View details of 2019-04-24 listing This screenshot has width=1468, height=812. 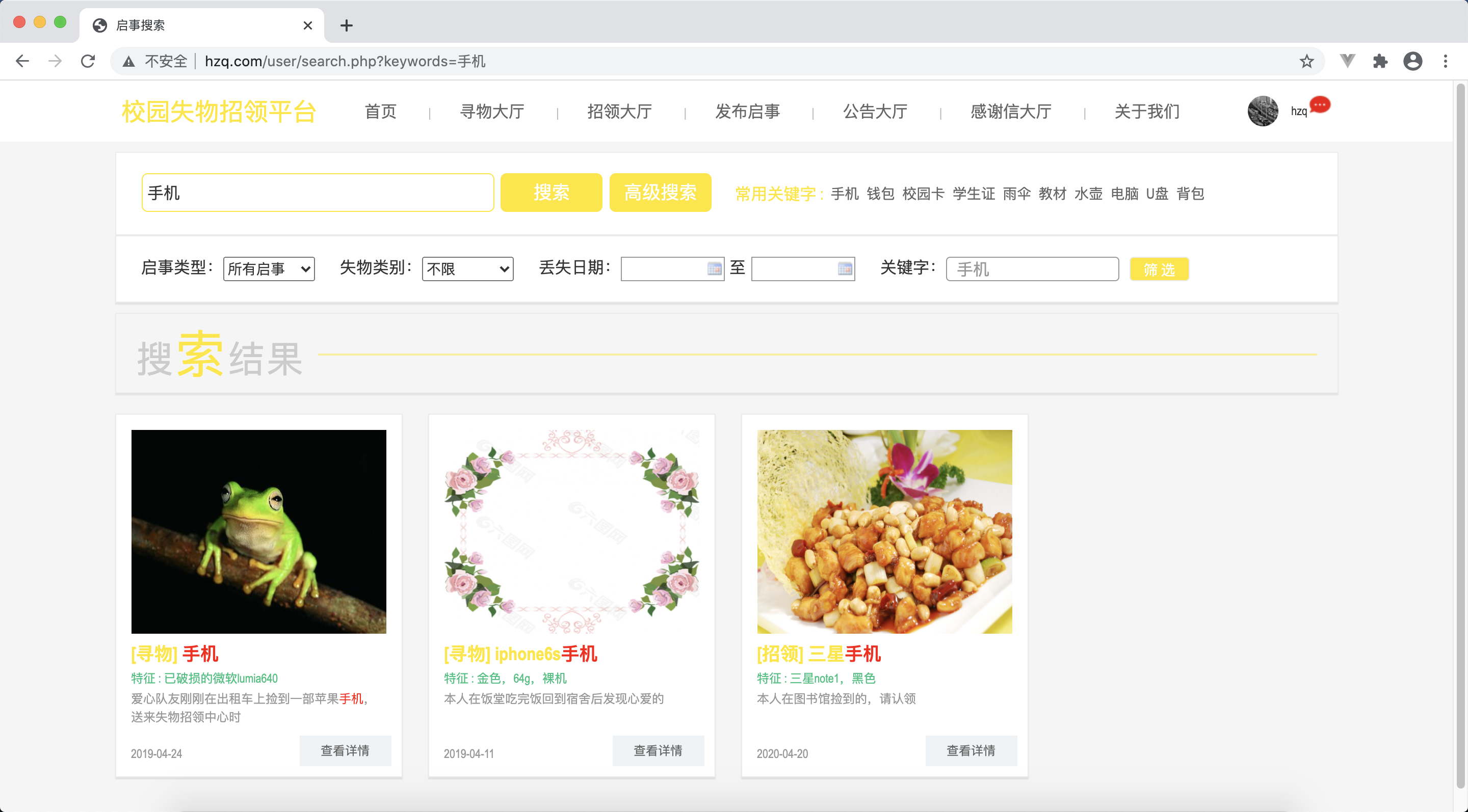tap(346, 750)
